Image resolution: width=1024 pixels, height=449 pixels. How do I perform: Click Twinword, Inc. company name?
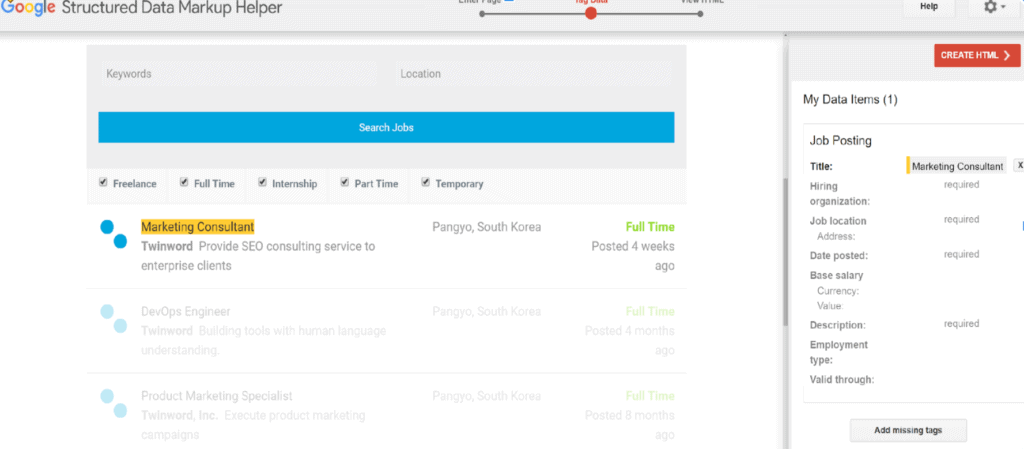[x=180, y=415]
